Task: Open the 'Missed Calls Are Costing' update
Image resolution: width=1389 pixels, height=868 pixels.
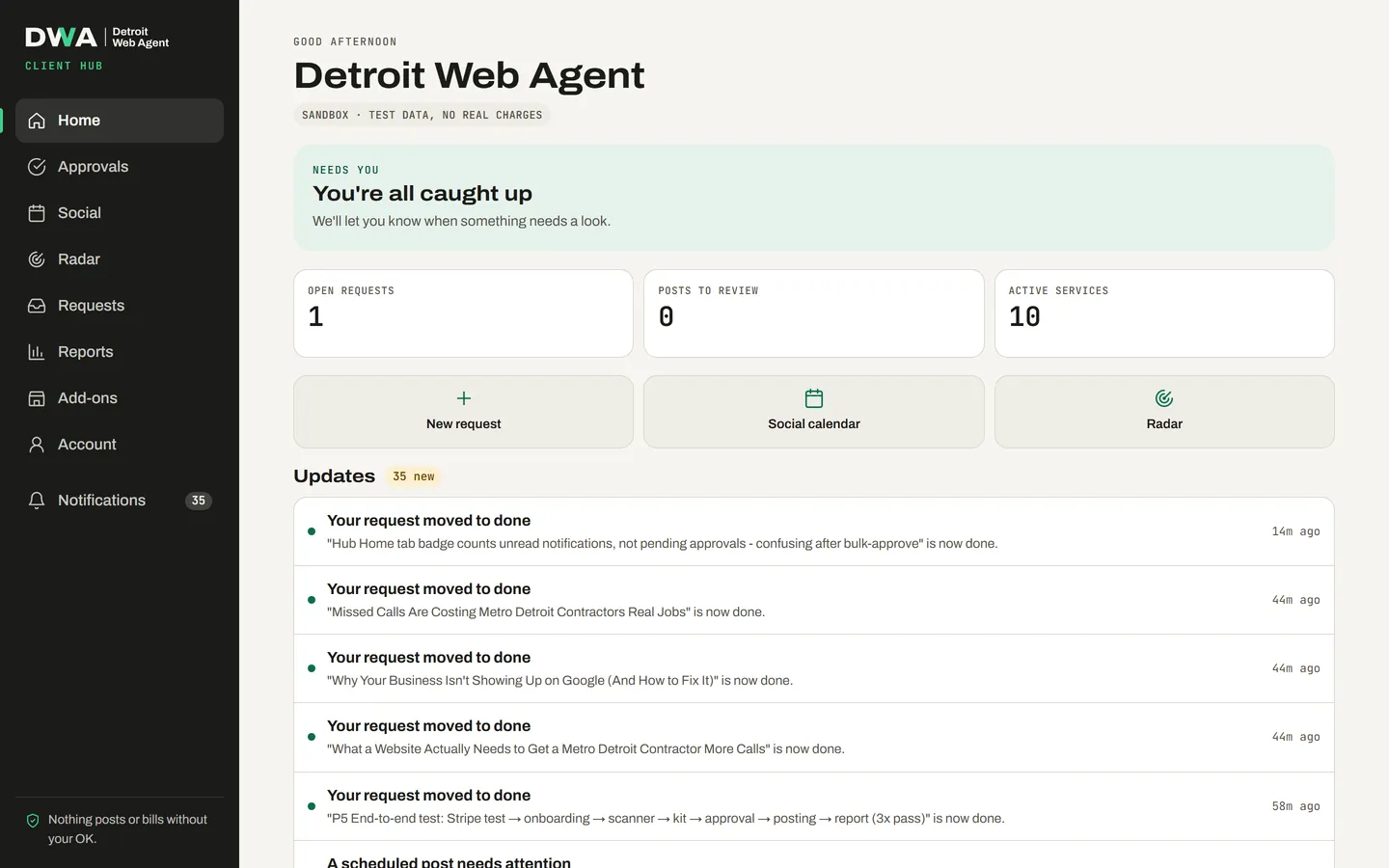Action: point(814,600)
